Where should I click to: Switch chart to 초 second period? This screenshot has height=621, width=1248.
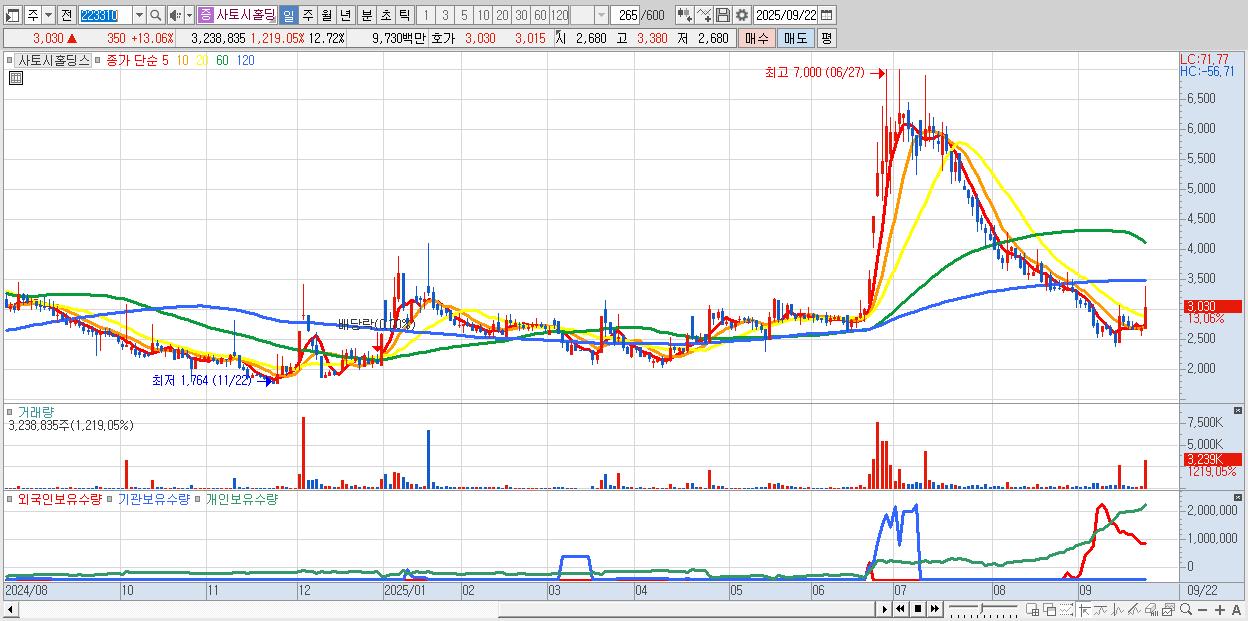tap(385, 15)
